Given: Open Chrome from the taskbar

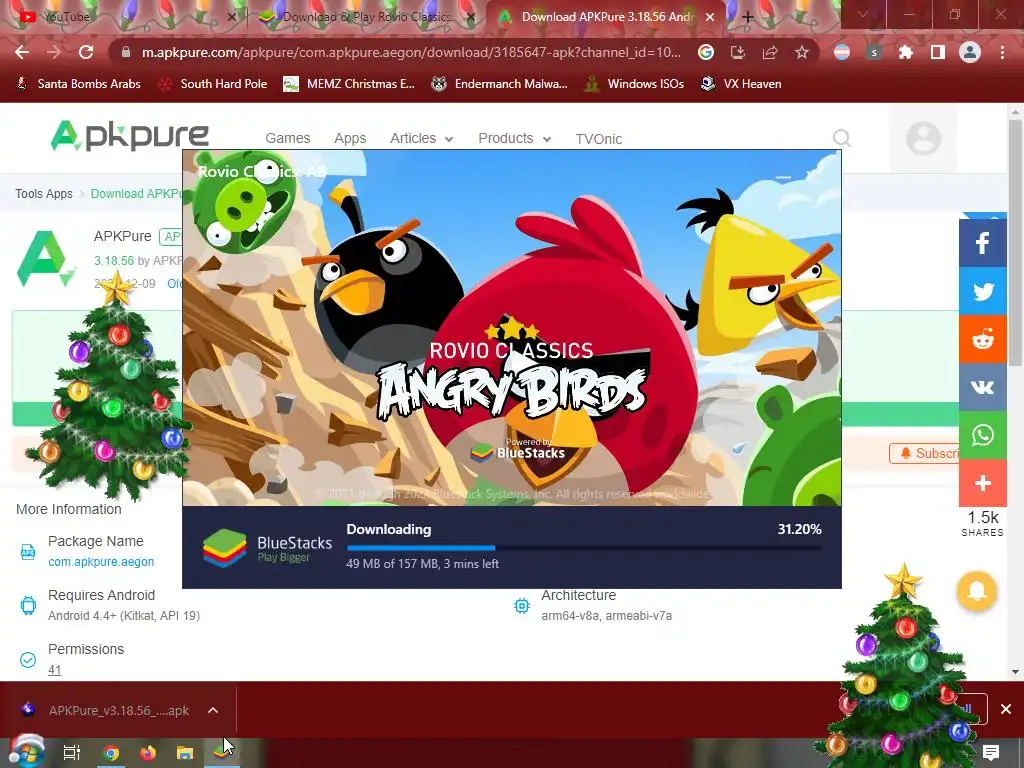Looking at the screenshot, I should [111, 752].
